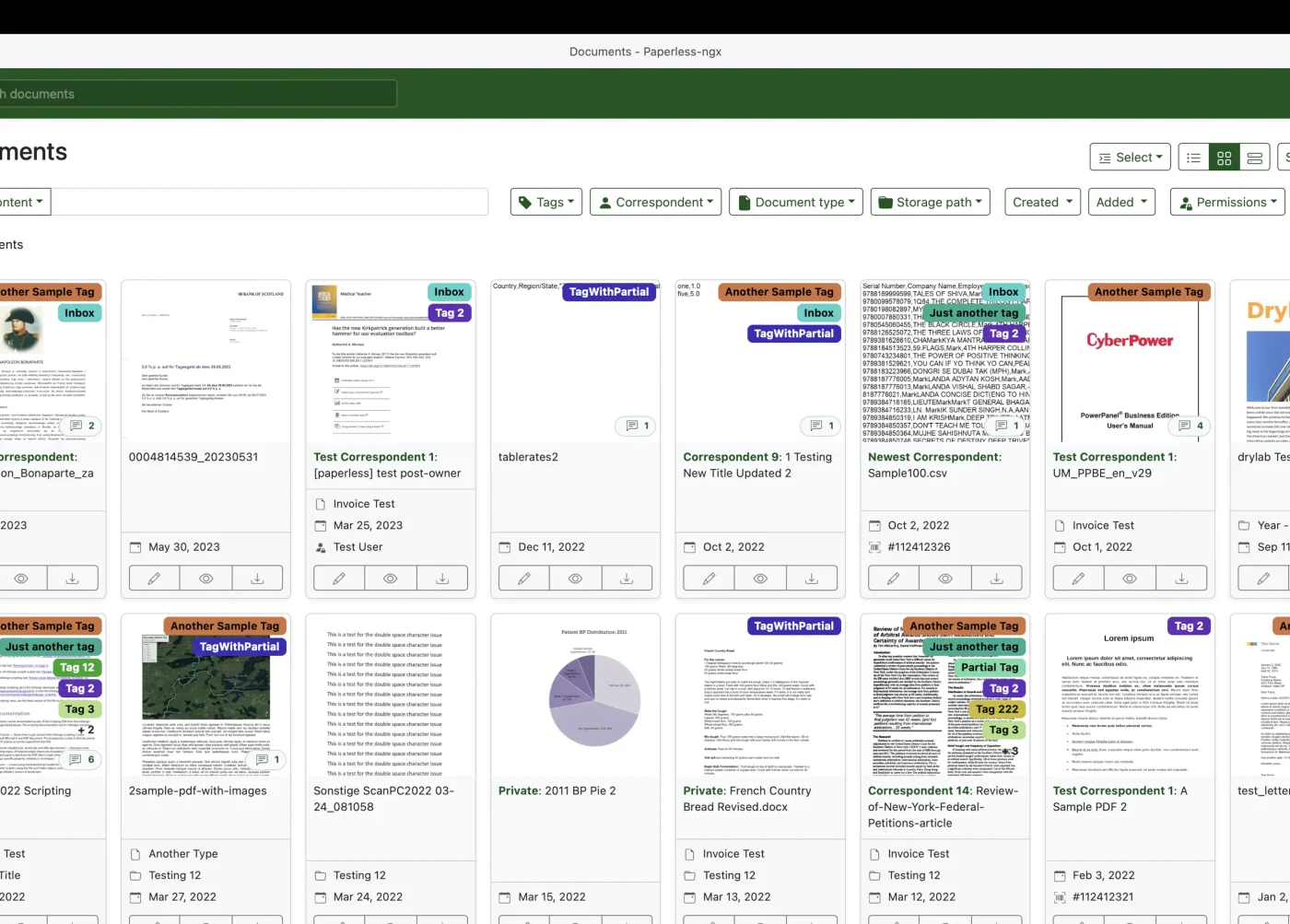Expand the Tags filter dropdown

tap(546, 202)
